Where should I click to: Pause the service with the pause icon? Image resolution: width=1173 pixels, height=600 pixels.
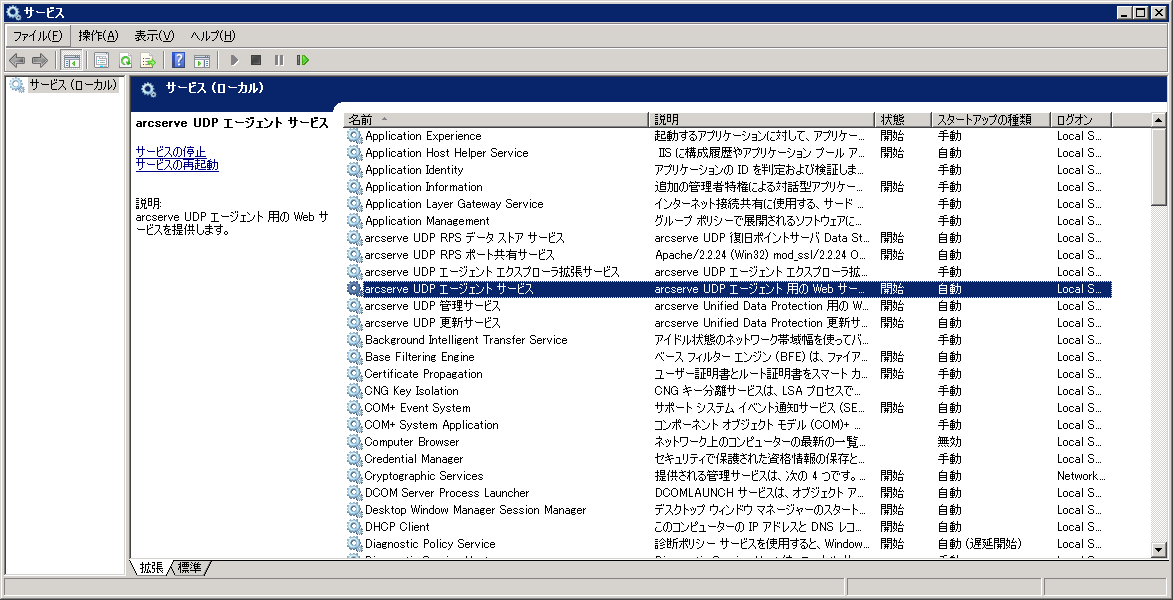pyautogui.click(x=281, y=60)
